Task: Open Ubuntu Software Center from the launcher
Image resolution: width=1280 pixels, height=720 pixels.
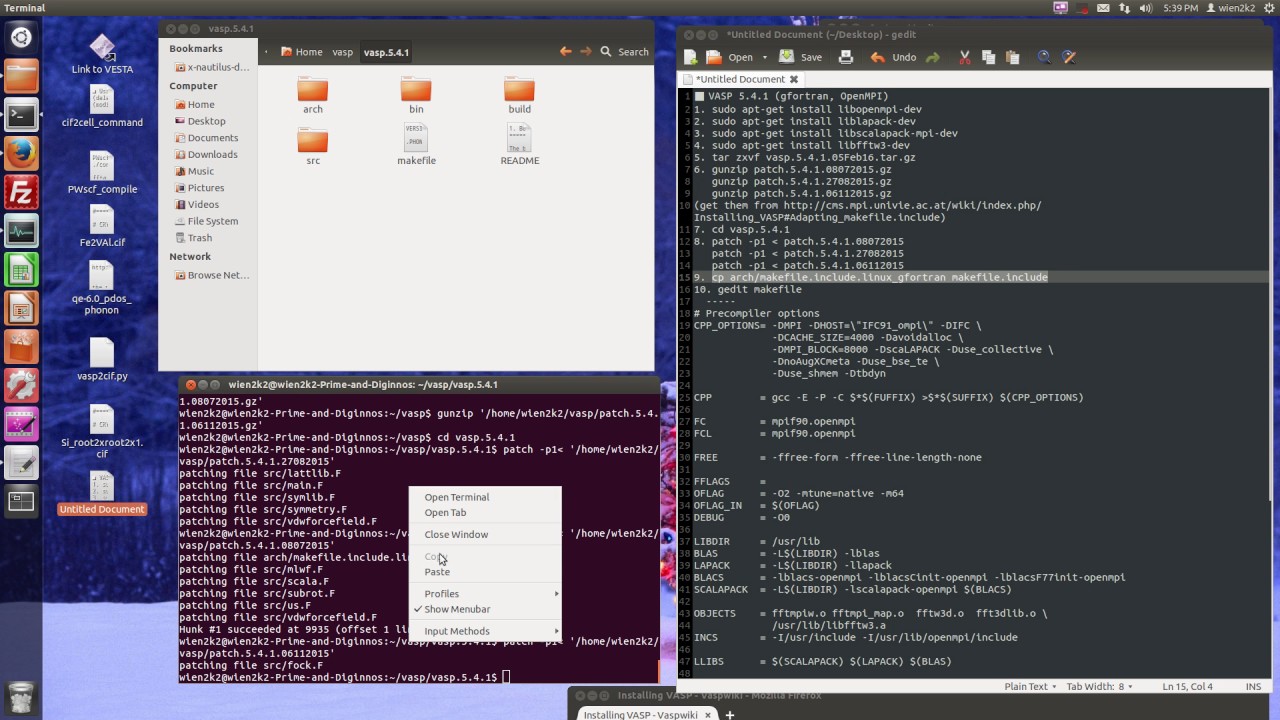Action: 21,346
